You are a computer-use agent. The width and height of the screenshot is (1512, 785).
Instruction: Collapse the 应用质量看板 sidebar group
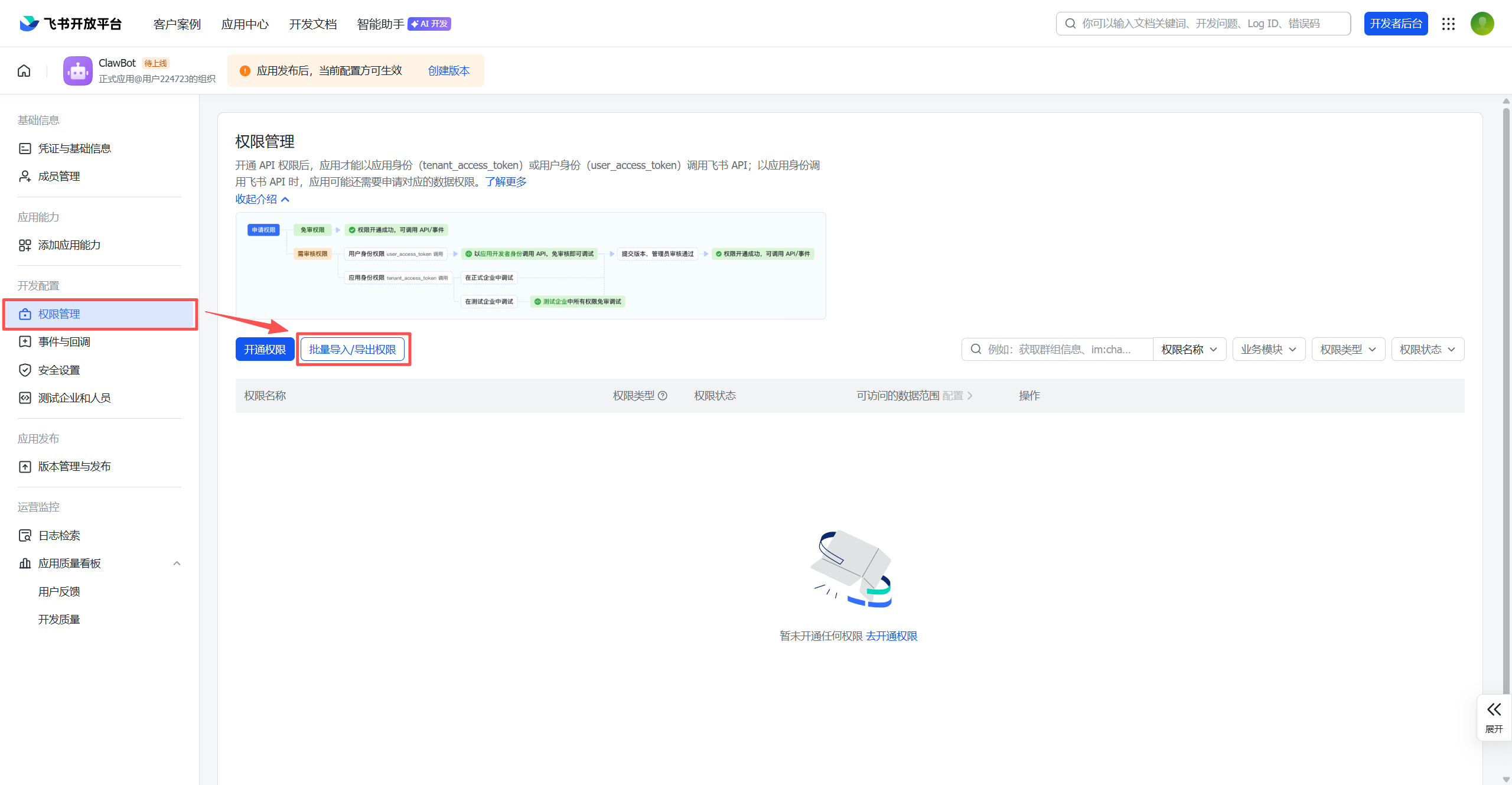177,563
